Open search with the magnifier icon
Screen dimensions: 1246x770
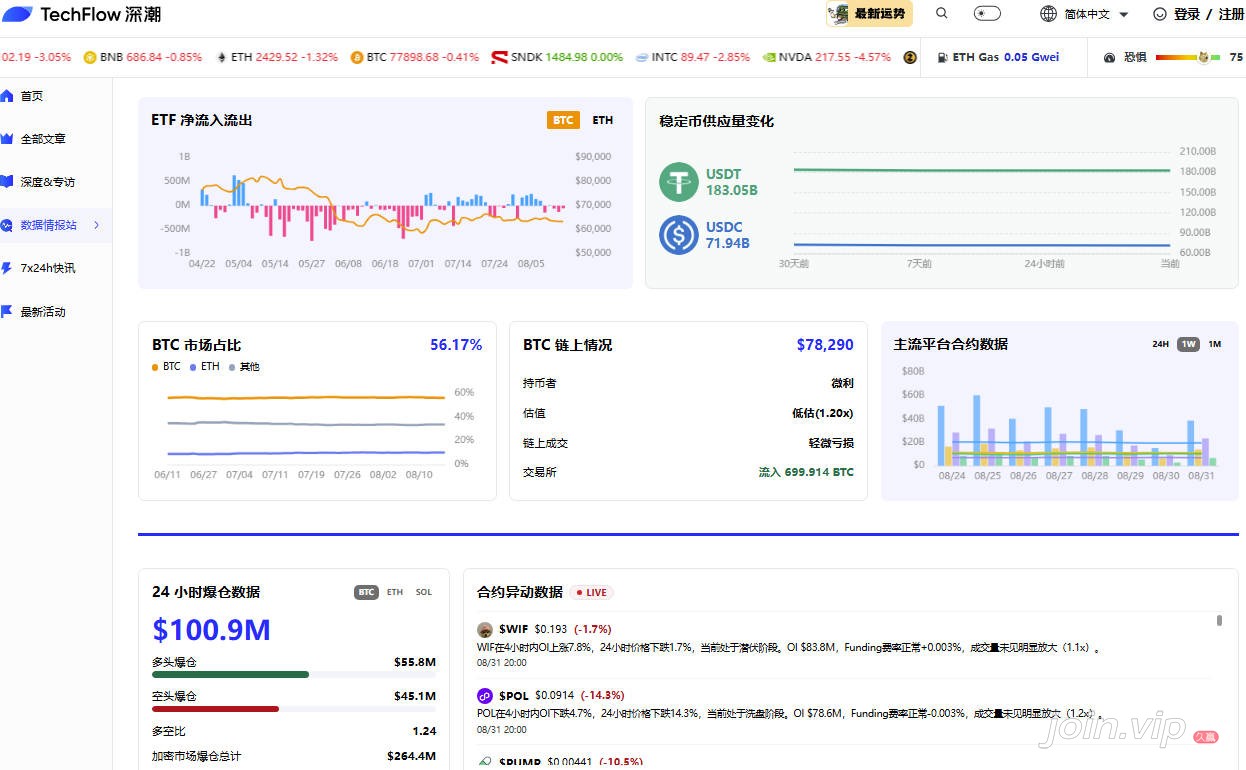941,14
